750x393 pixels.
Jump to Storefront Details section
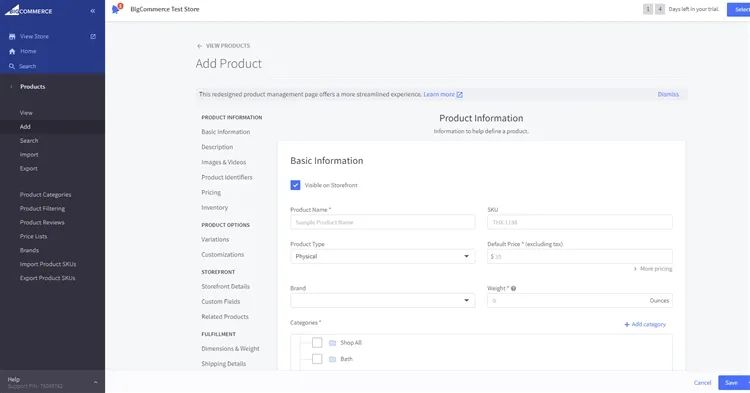click(x=226, y=286)
